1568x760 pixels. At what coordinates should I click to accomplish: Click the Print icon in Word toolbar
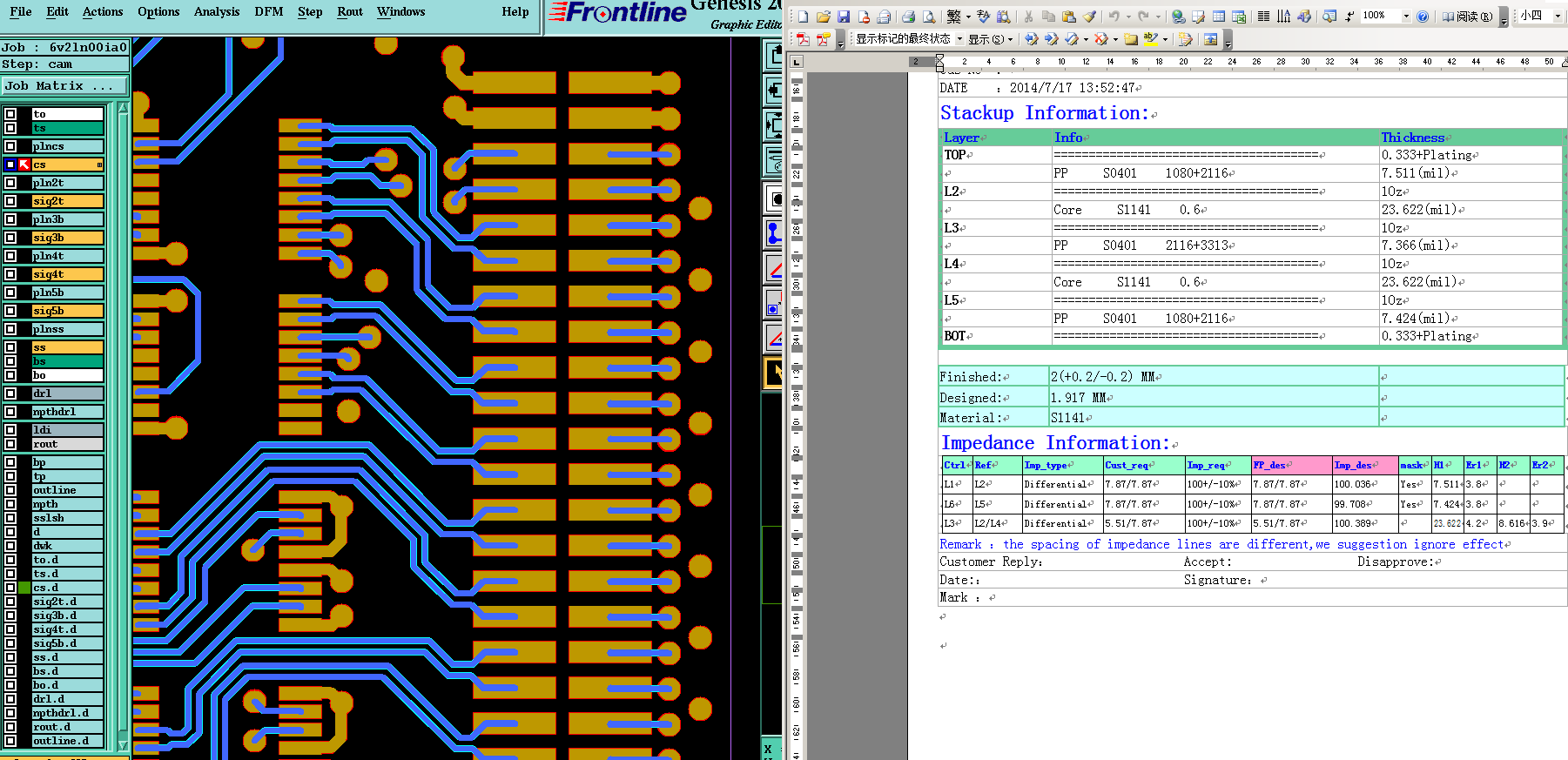click(908, 17)
